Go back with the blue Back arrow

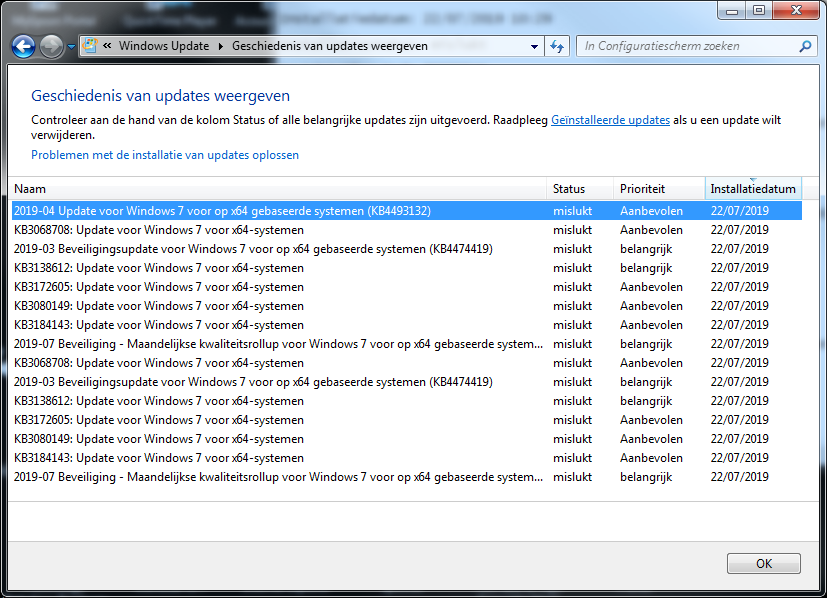tap(23, 47)
